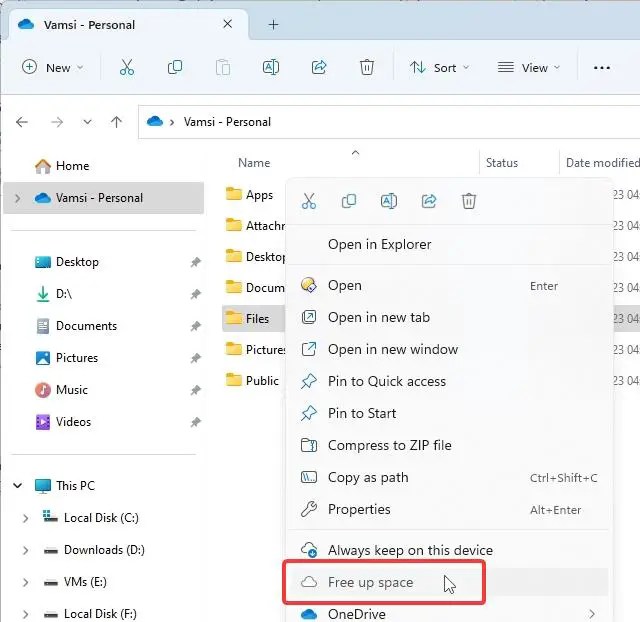This screenshot has height=622, width=640.
Task: Close the Vamsi - Personal tab
Action: pos(228,24)
